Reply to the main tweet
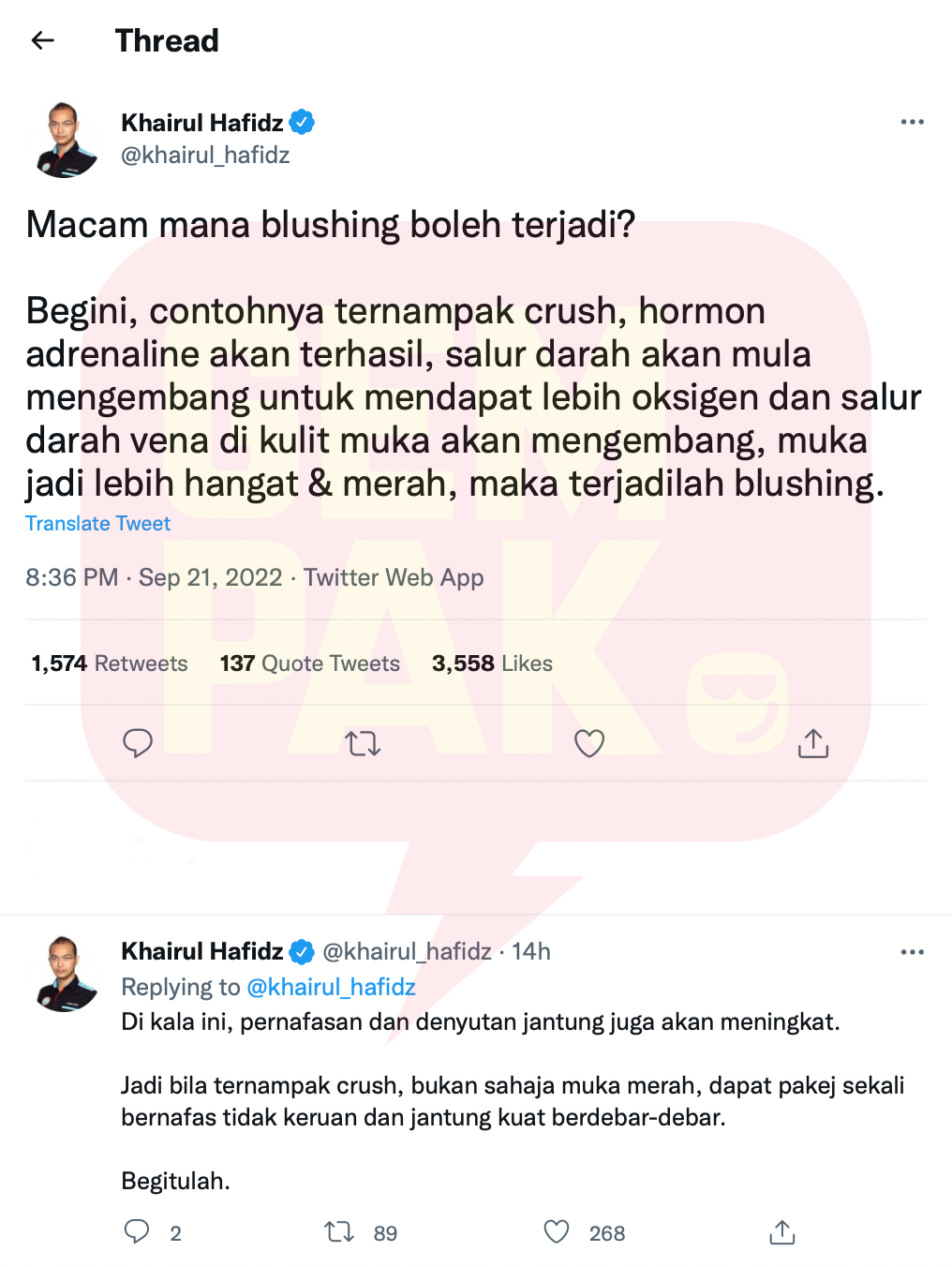 click(138, 743)
